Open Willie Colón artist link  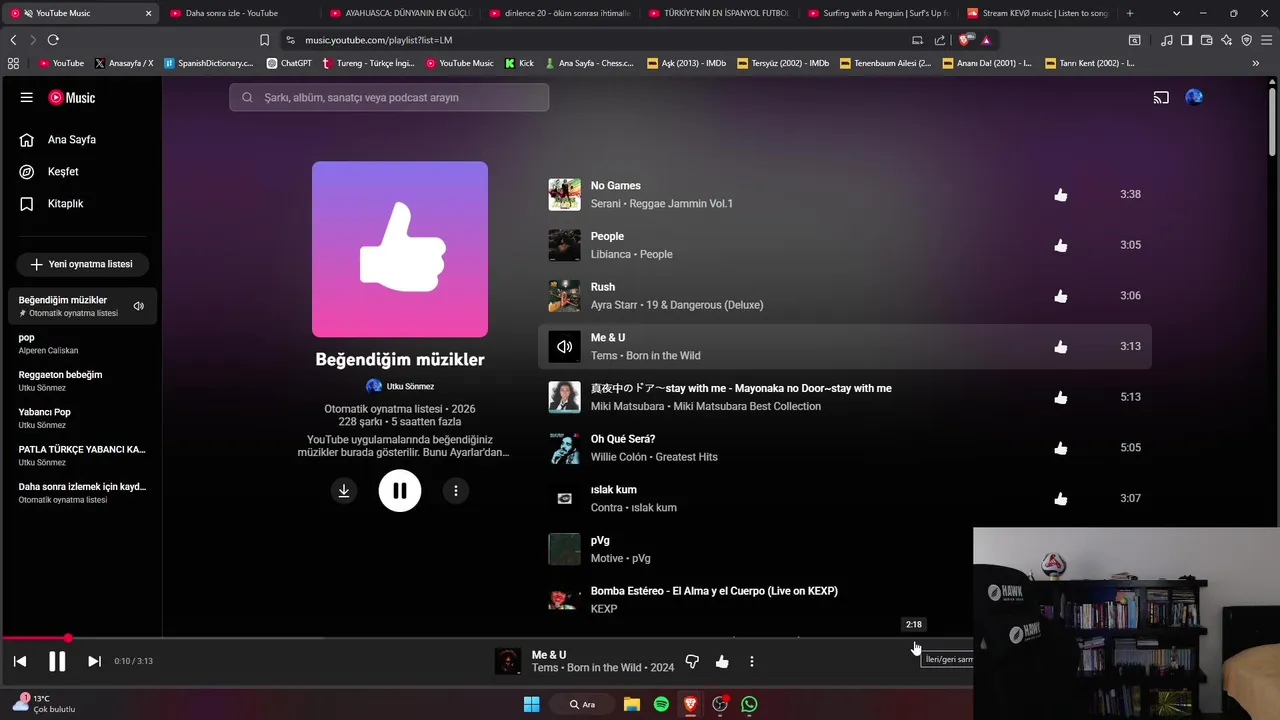(x=620, y=457)
